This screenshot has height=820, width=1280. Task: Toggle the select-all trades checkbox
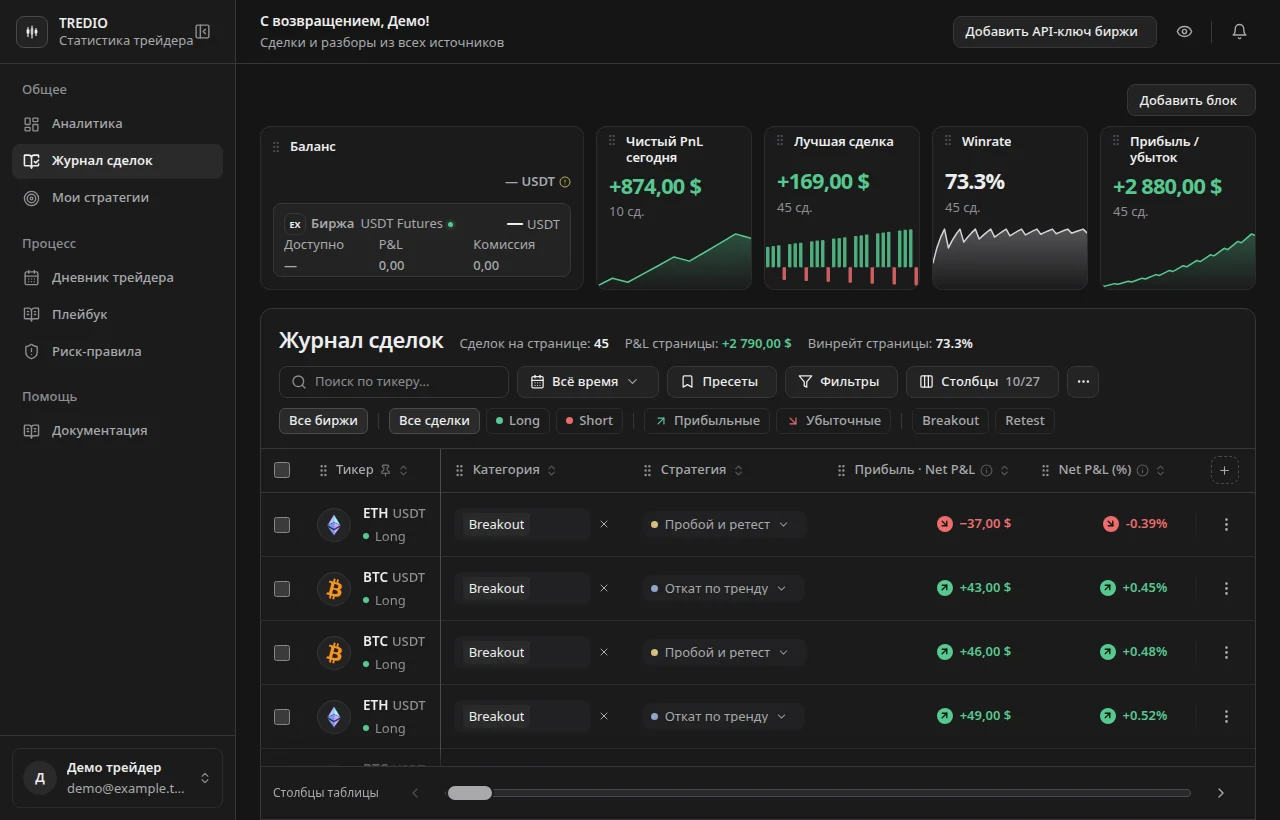point(282,470)
